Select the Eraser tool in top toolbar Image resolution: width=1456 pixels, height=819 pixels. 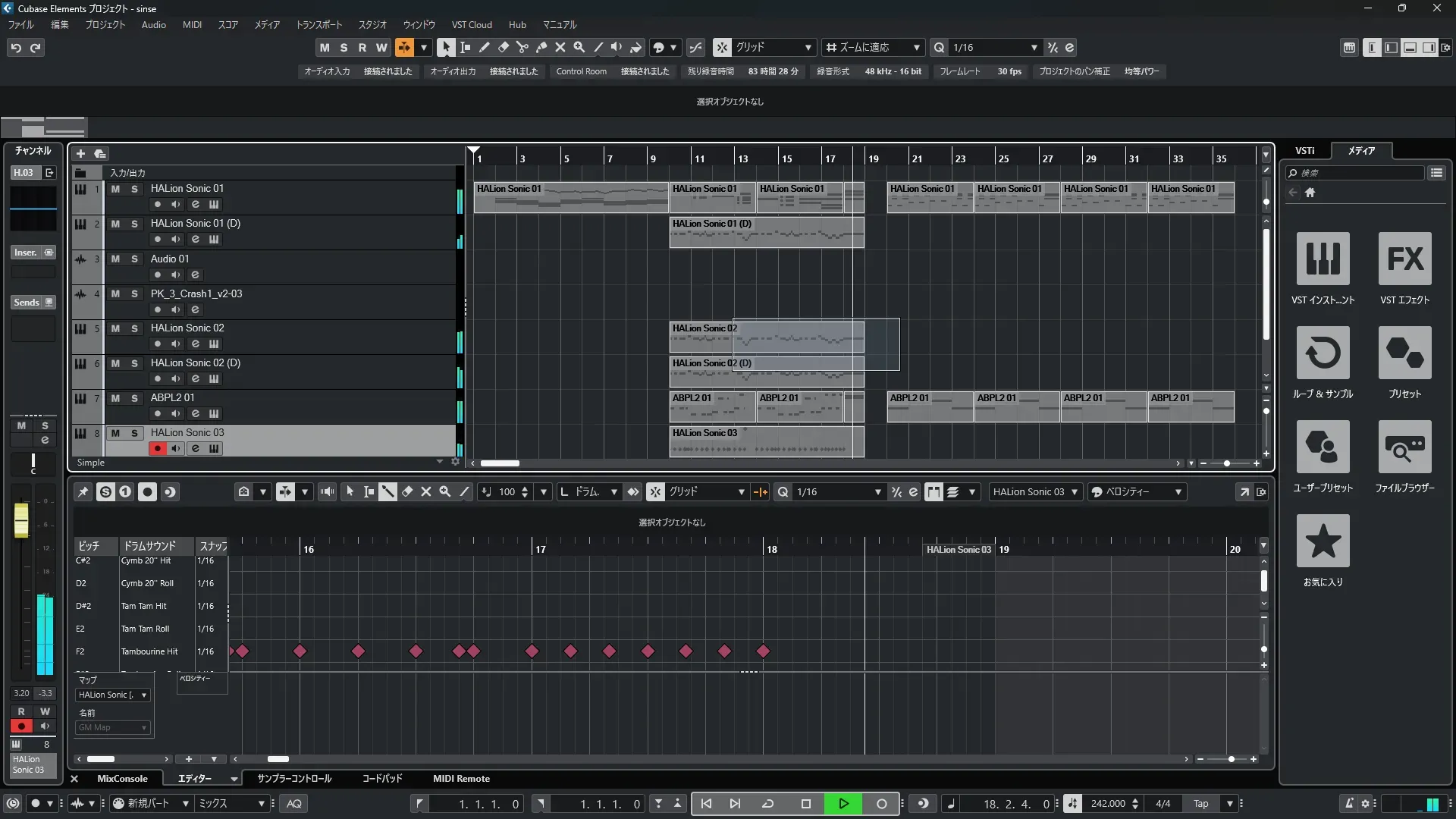[x=503, y=47]
